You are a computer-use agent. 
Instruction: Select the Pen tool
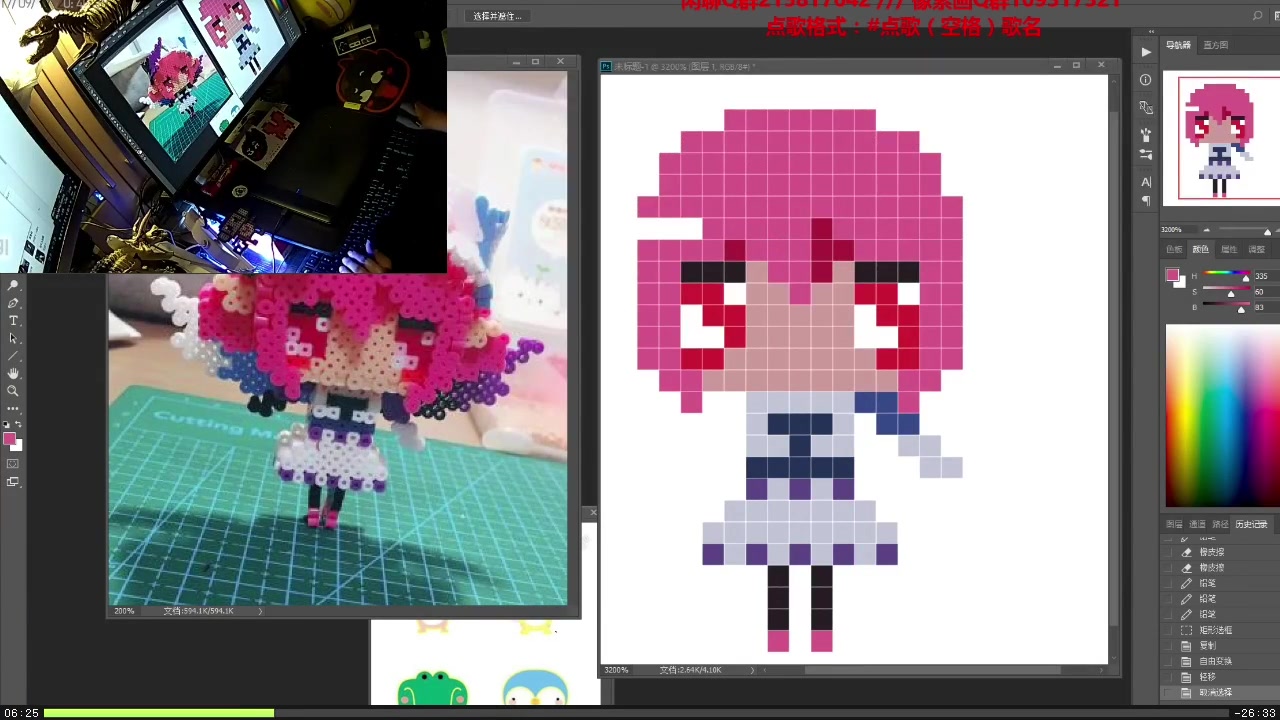(13, 303)
